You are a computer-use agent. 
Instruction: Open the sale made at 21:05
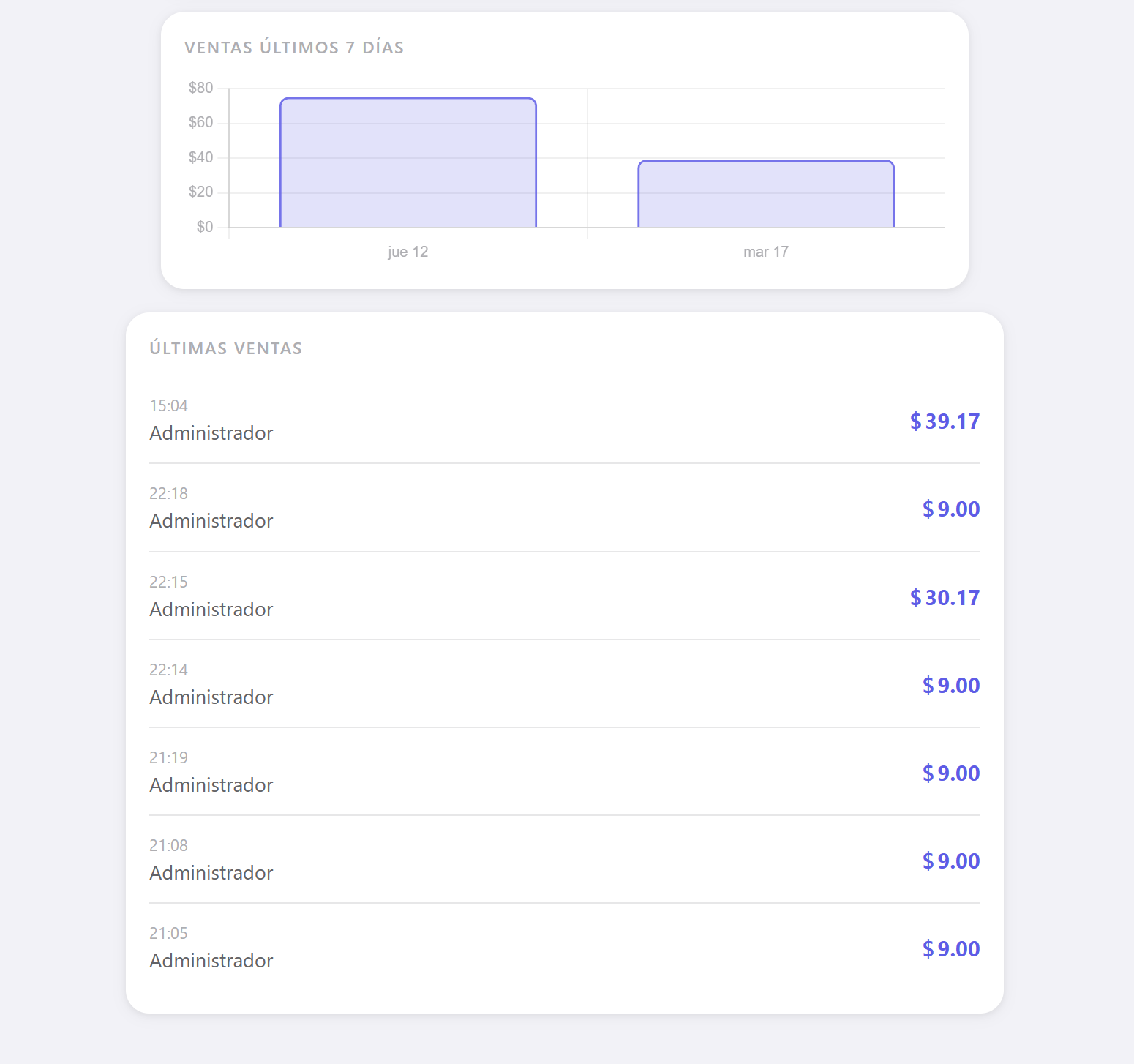(564, 947)
